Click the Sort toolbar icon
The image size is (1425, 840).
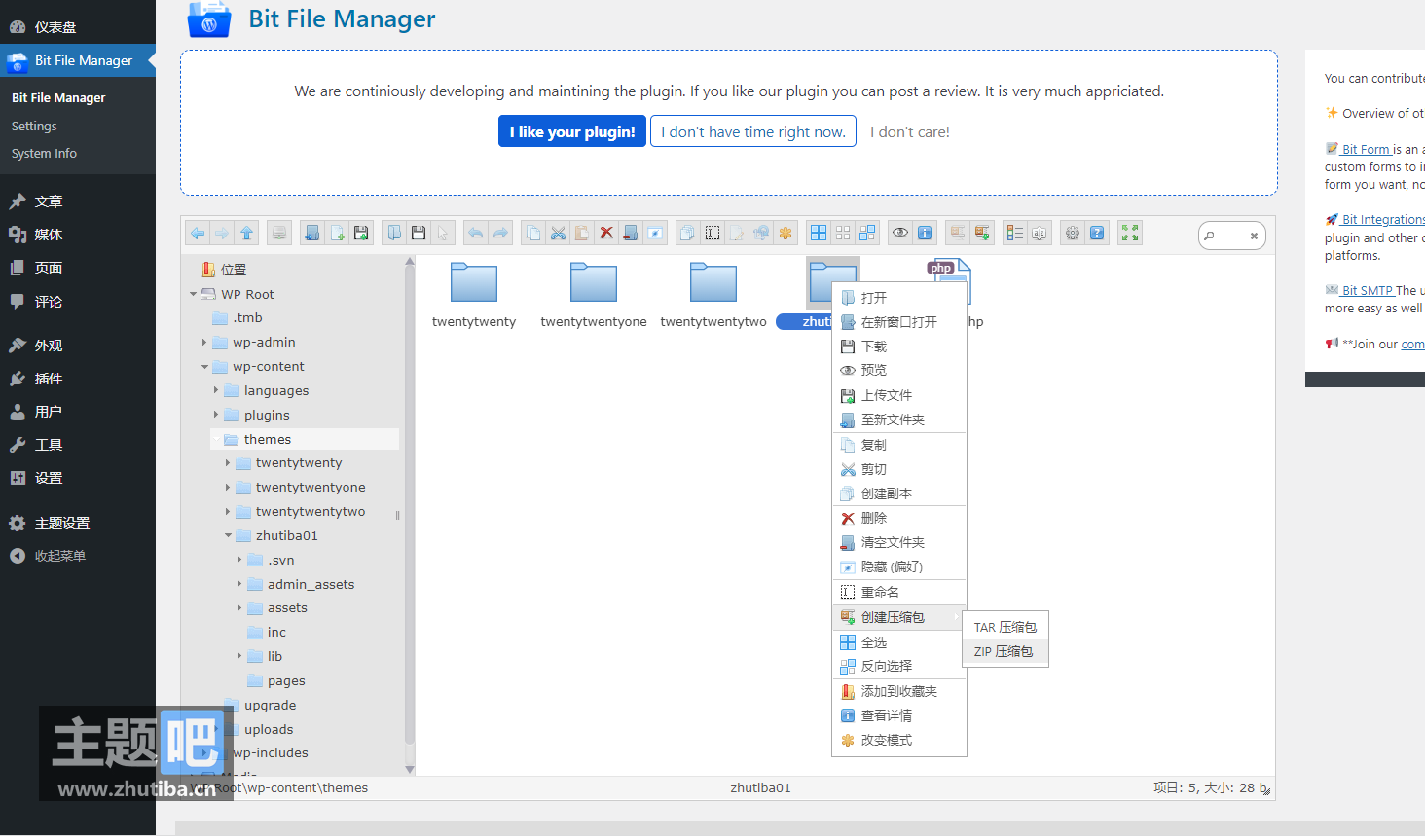[1040, 233]
